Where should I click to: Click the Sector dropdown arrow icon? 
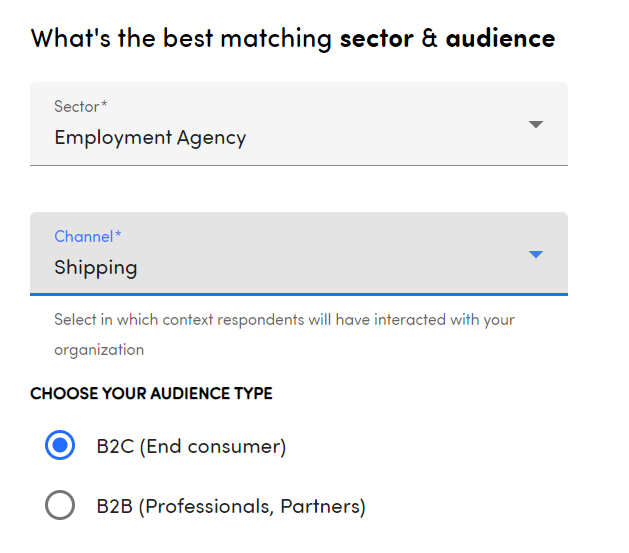point(535,125)
